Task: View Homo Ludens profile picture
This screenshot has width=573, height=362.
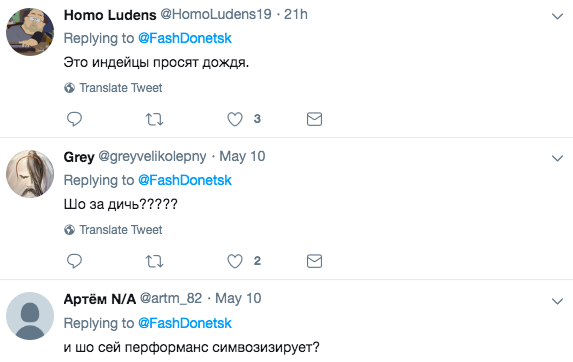Action: (30, 32)
